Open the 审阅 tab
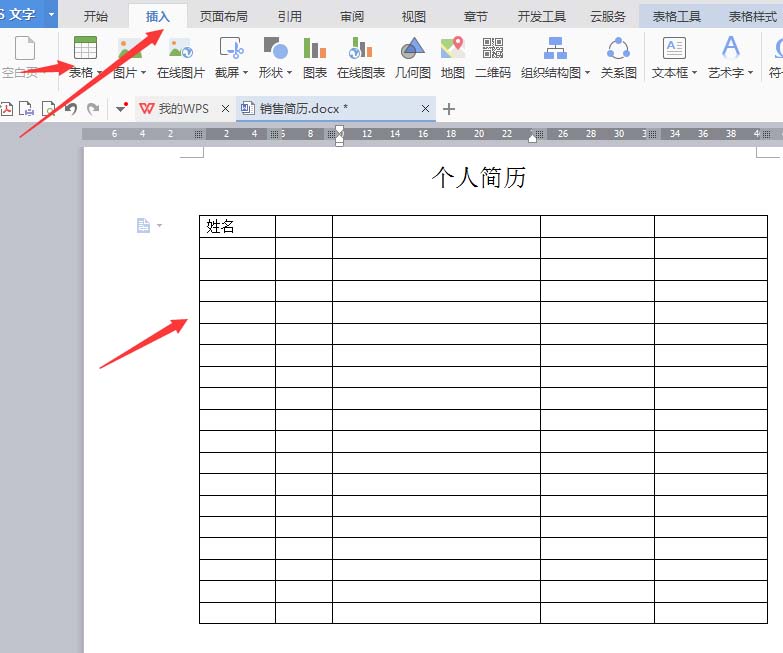This screenshot has width=783, height=653. click(x=352, y=16)
